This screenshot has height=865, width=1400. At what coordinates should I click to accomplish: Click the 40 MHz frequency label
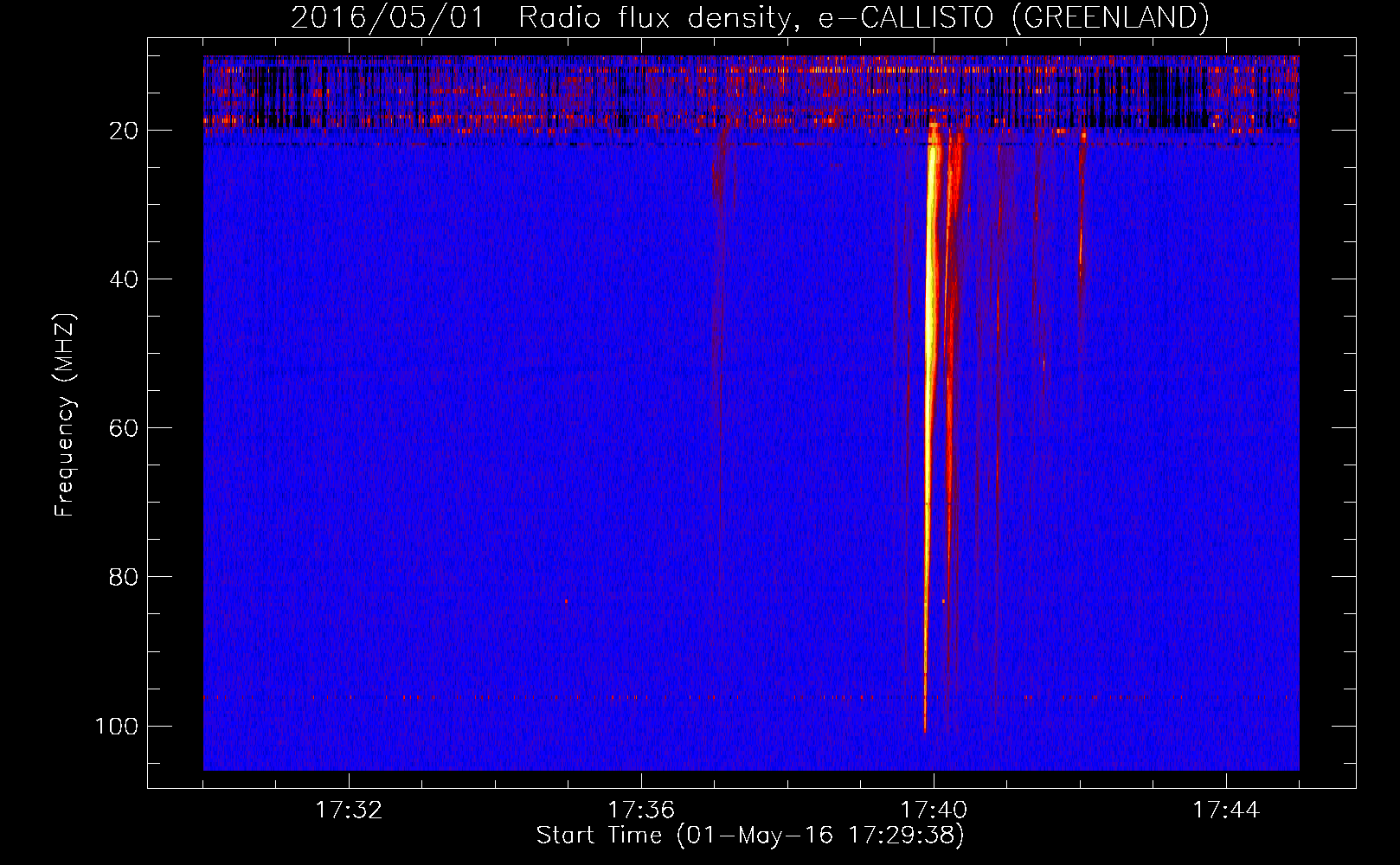124,279
